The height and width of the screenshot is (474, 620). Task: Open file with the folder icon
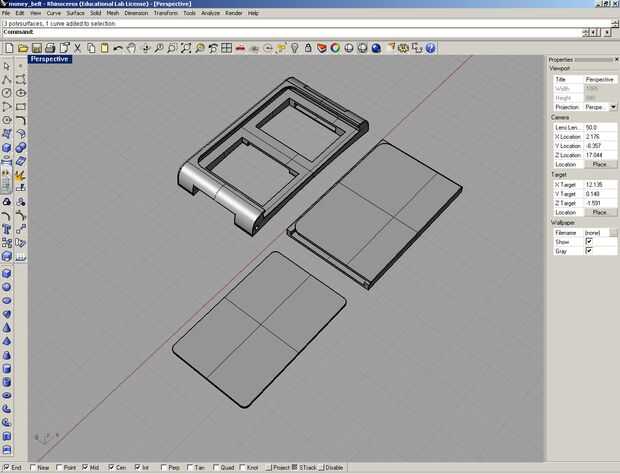pyautogui.click(x=23, y=48)
